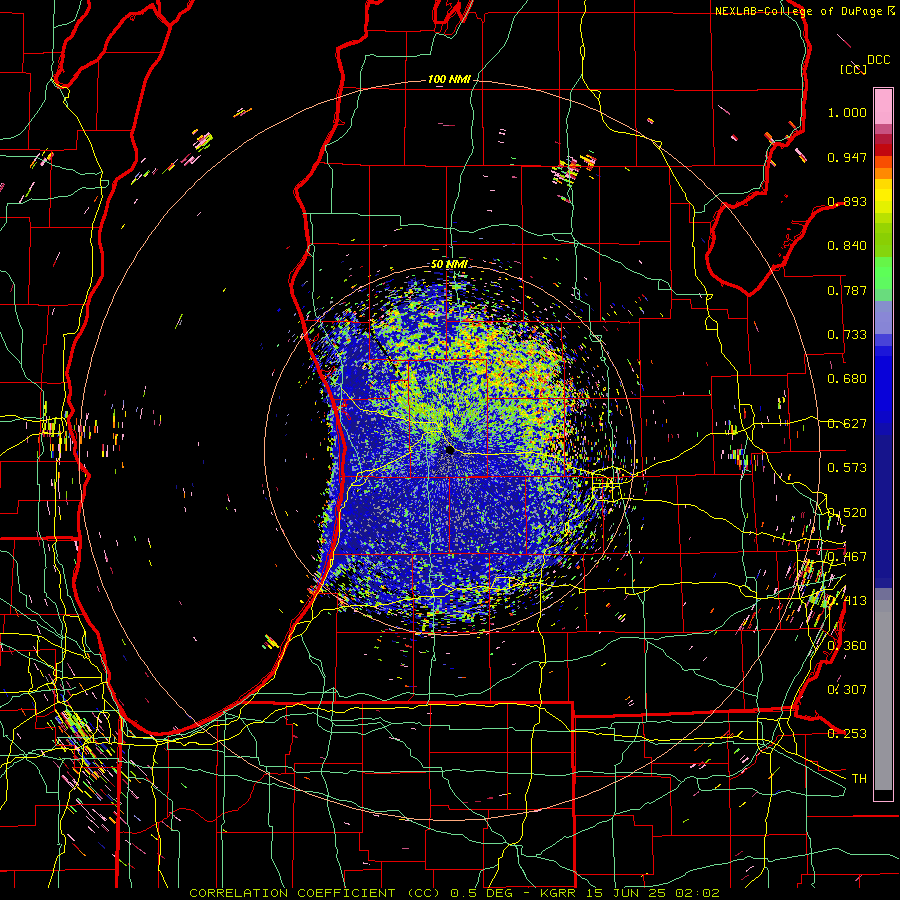Pick the lavender segment of the color bar
This screenshot has width=900, height=900.
883,317
